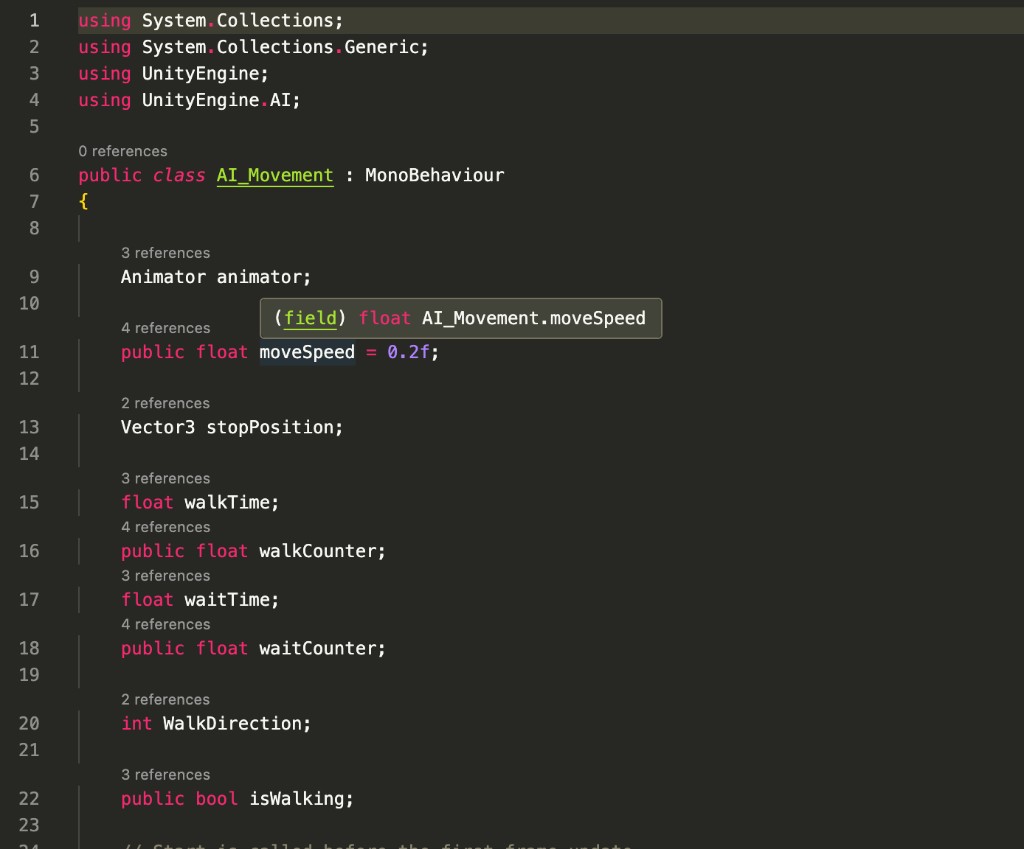Open '4 references' CodeLens above walkCounter
1024x849 pixels.
[x=165, y=527]
